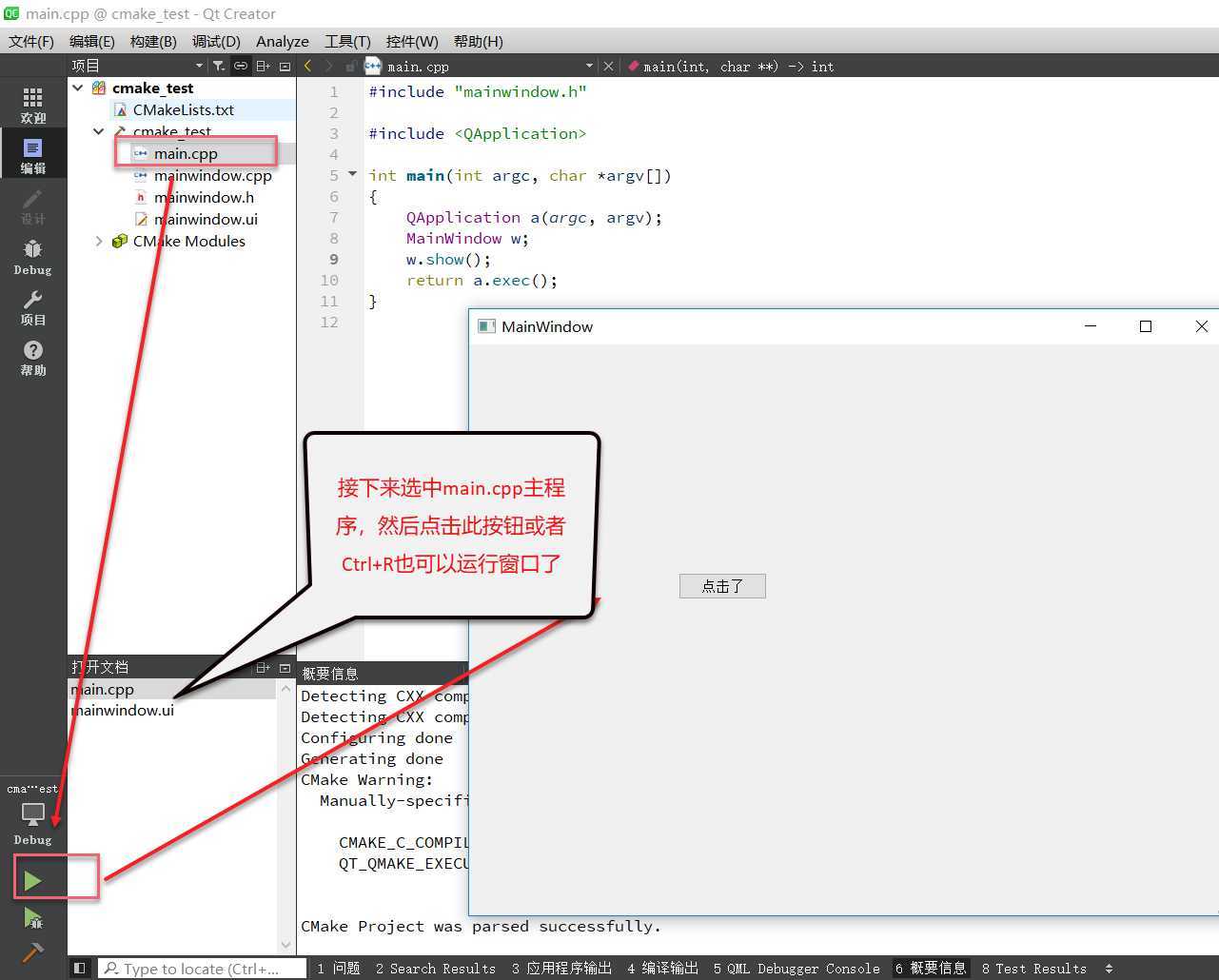
Task: Collapse the cmake_test root project node
Action: tap(78, 88)
